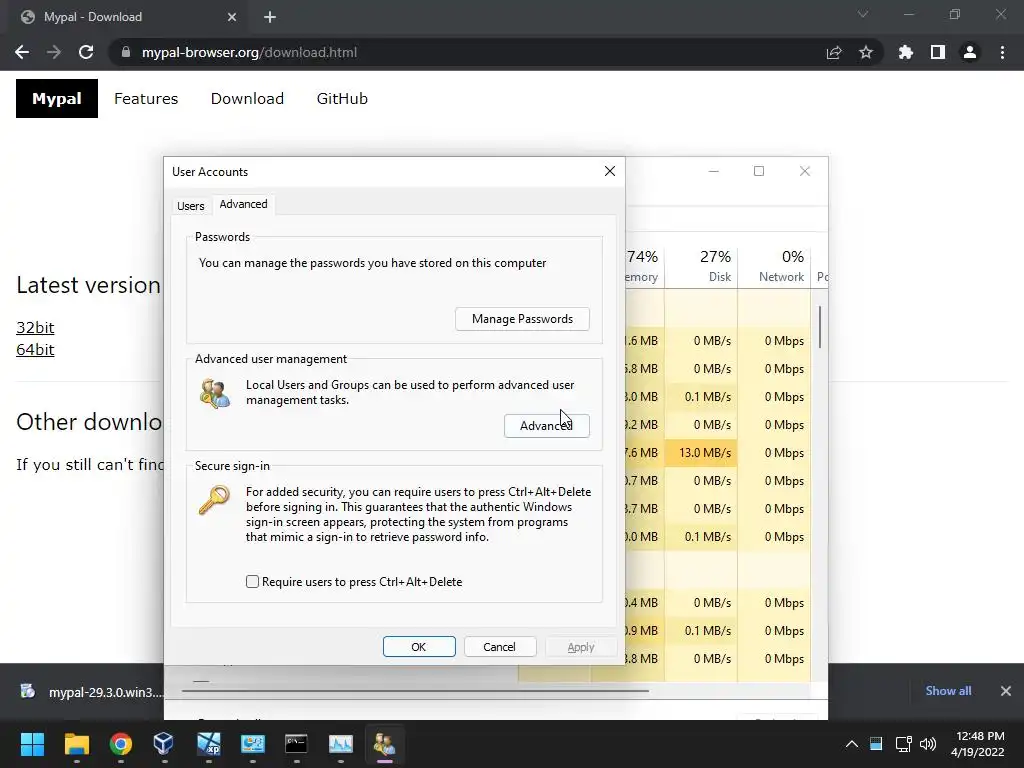The width and height of the screenshot is (1024, 768).
Task: Click Local Users and Groups icon
Action: 214,393
